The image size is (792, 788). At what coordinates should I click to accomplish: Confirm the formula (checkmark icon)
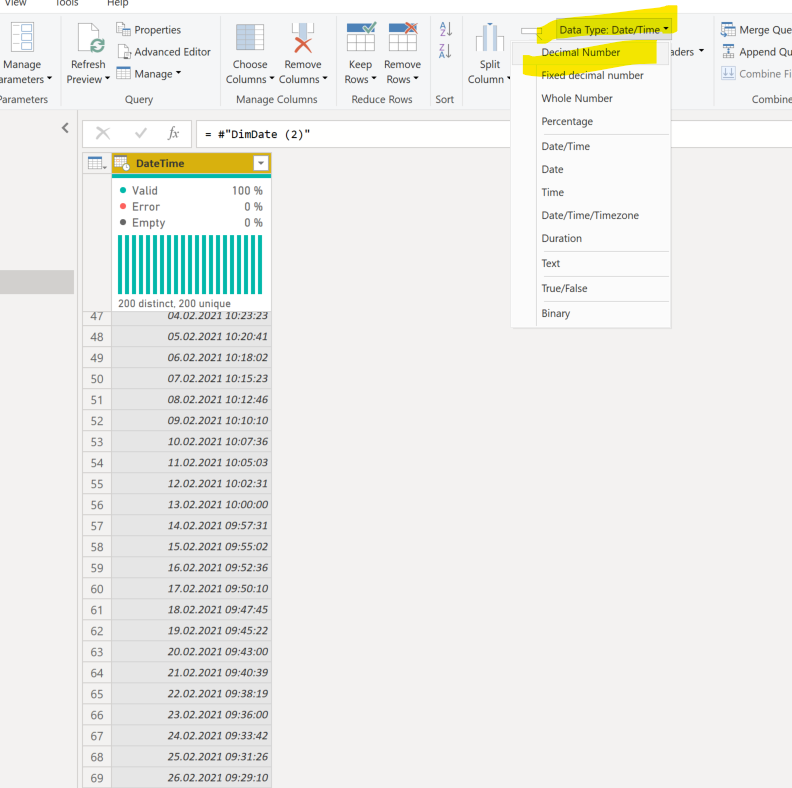(x=140, y=133)
